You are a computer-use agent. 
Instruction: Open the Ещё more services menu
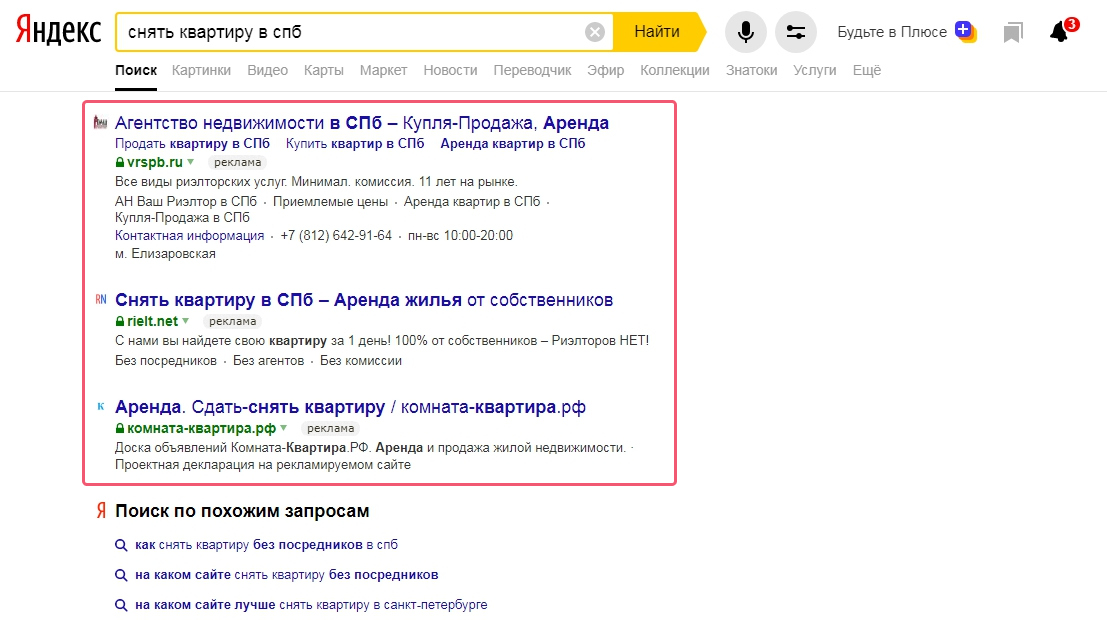(x=867, y=70)
